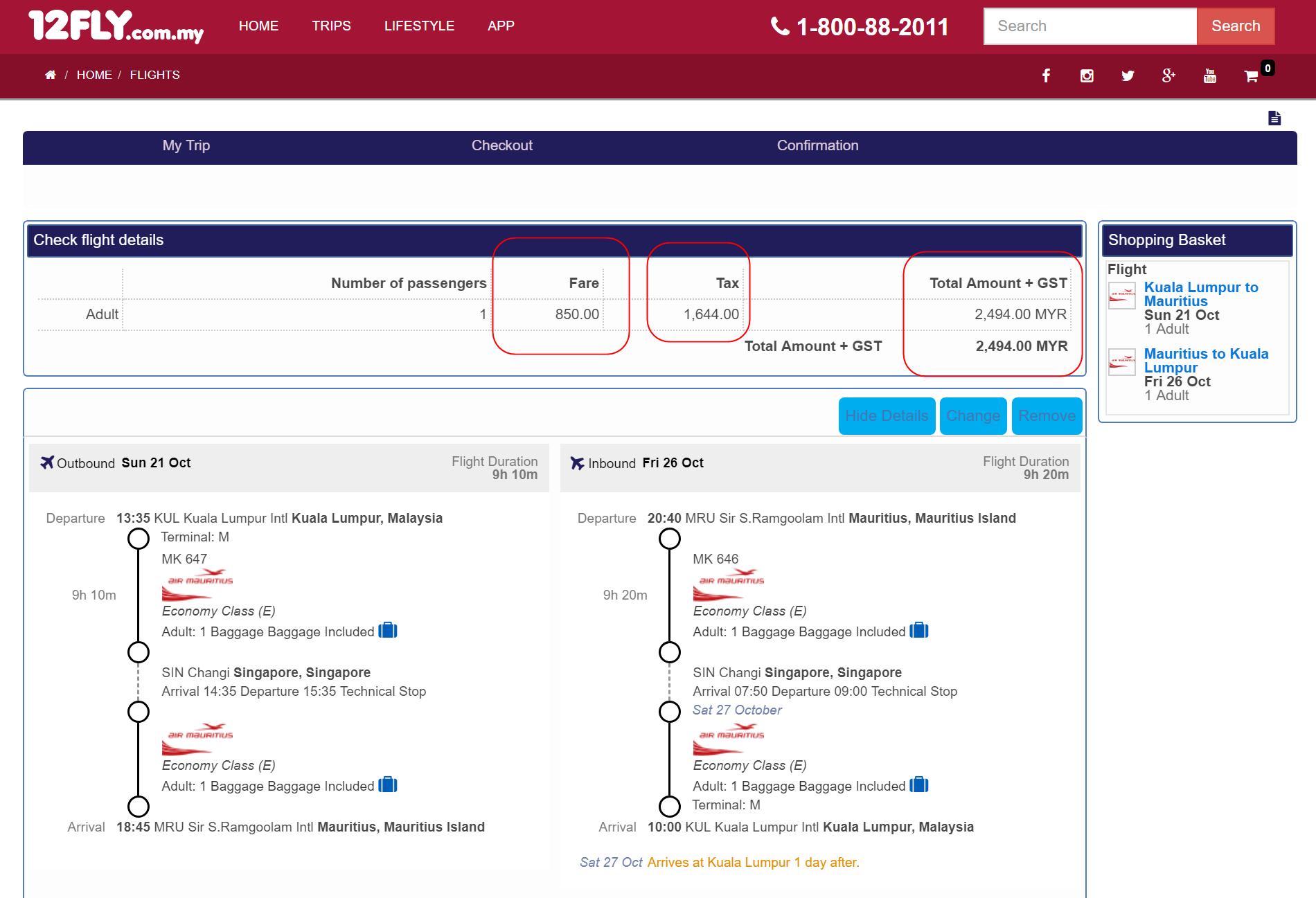Click Air Mauritius logo under MK 647

coord(197,584)
